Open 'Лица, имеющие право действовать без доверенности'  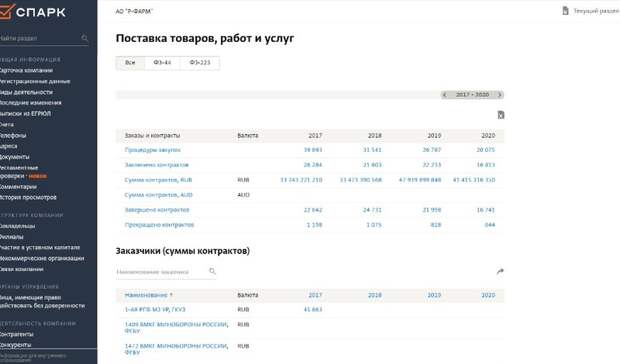[42, 302]
